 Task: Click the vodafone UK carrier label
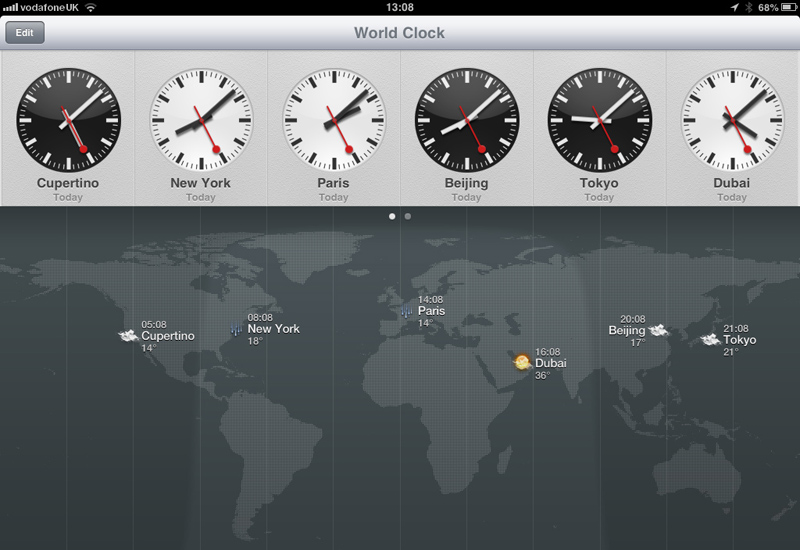(49, 8)
